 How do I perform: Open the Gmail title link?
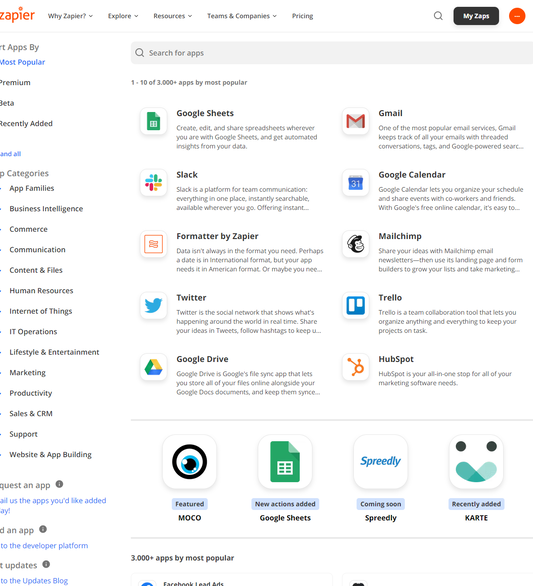(390, 113)
